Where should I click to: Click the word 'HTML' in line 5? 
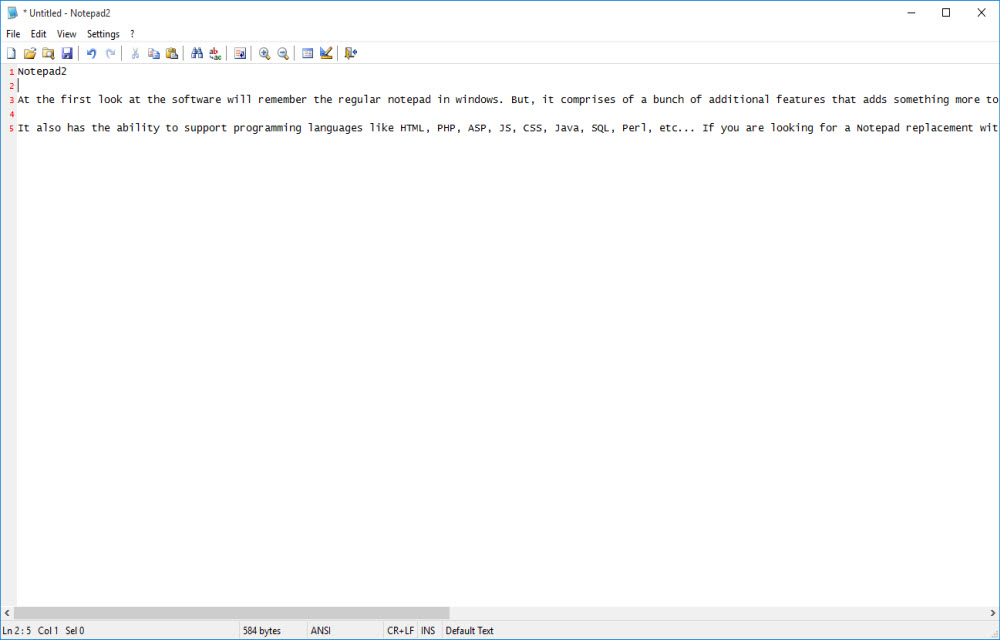pyautogui.click(x=412, y=128)
